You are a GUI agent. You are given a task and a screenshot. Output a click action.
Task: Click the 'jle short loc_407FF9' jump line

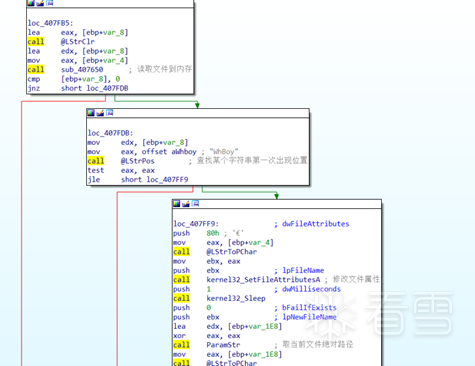(x=138, y=180)
